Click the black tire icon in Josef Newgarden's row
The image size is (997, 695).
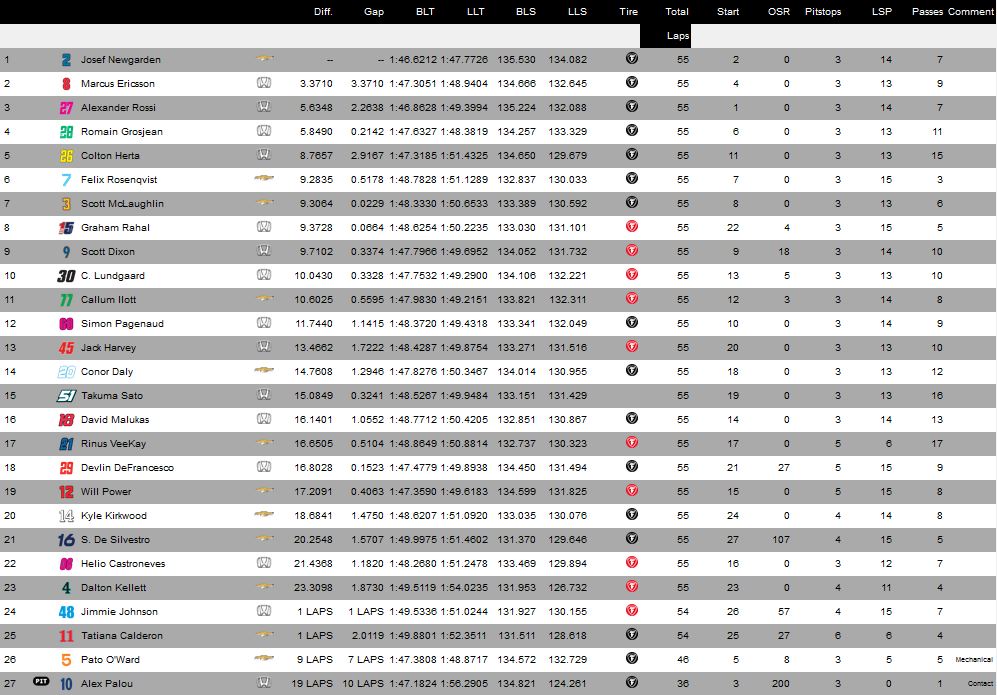[632, 60]
